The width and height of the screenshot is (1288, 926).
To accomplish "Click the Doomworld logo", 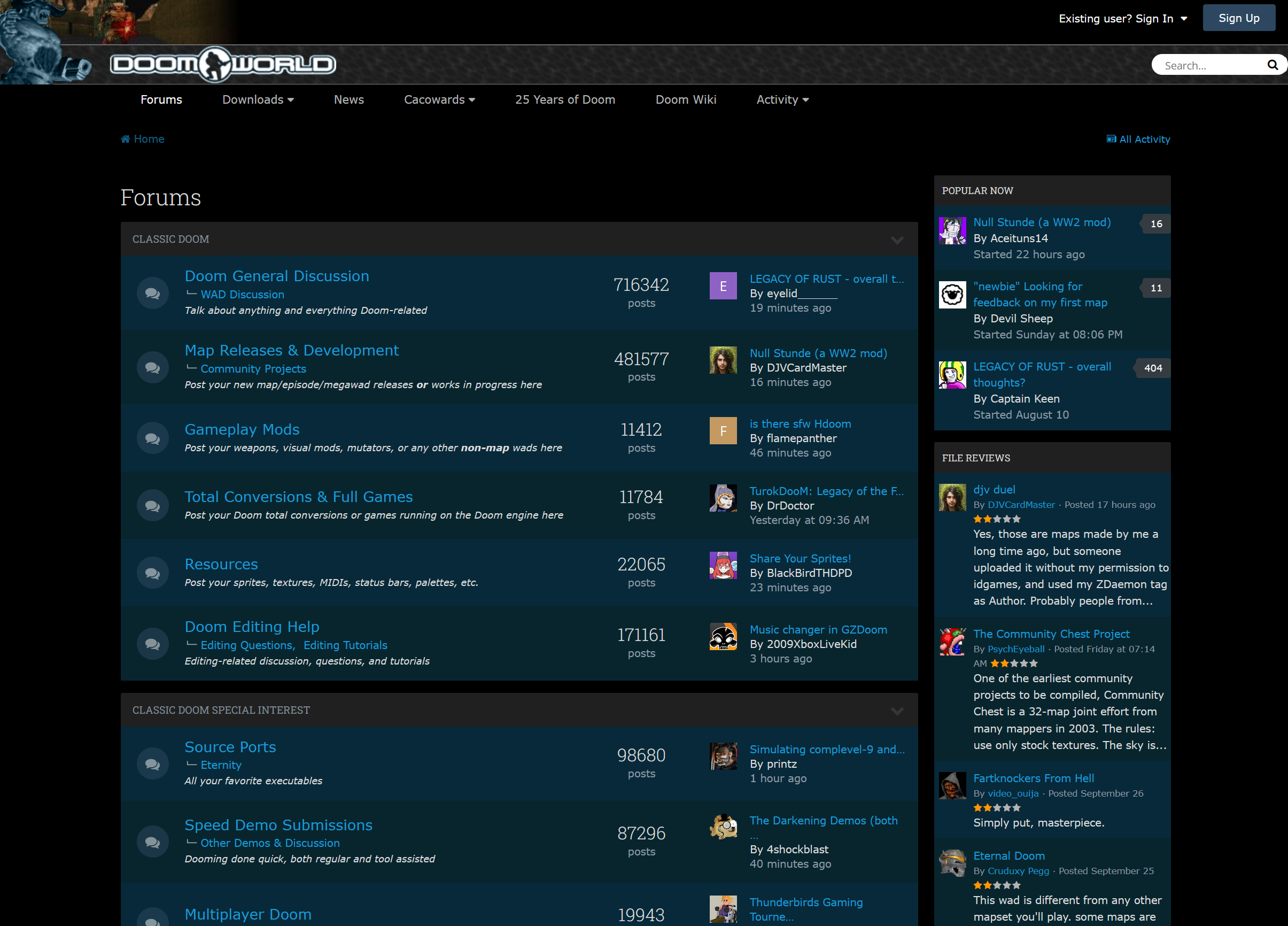I will 223,64.
